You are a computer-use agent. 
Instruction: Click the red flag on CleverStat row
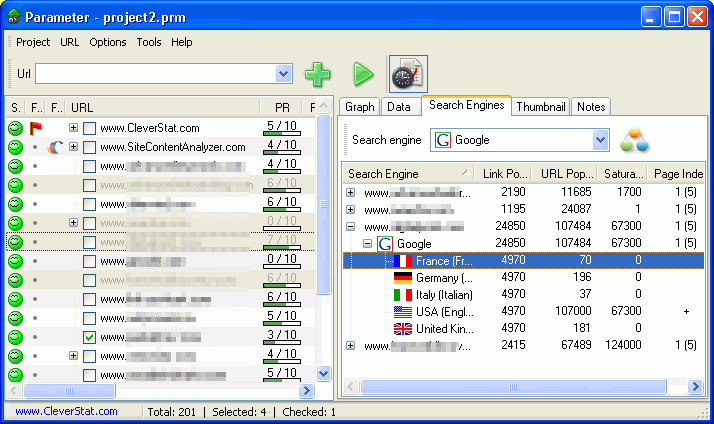point(36,128)
